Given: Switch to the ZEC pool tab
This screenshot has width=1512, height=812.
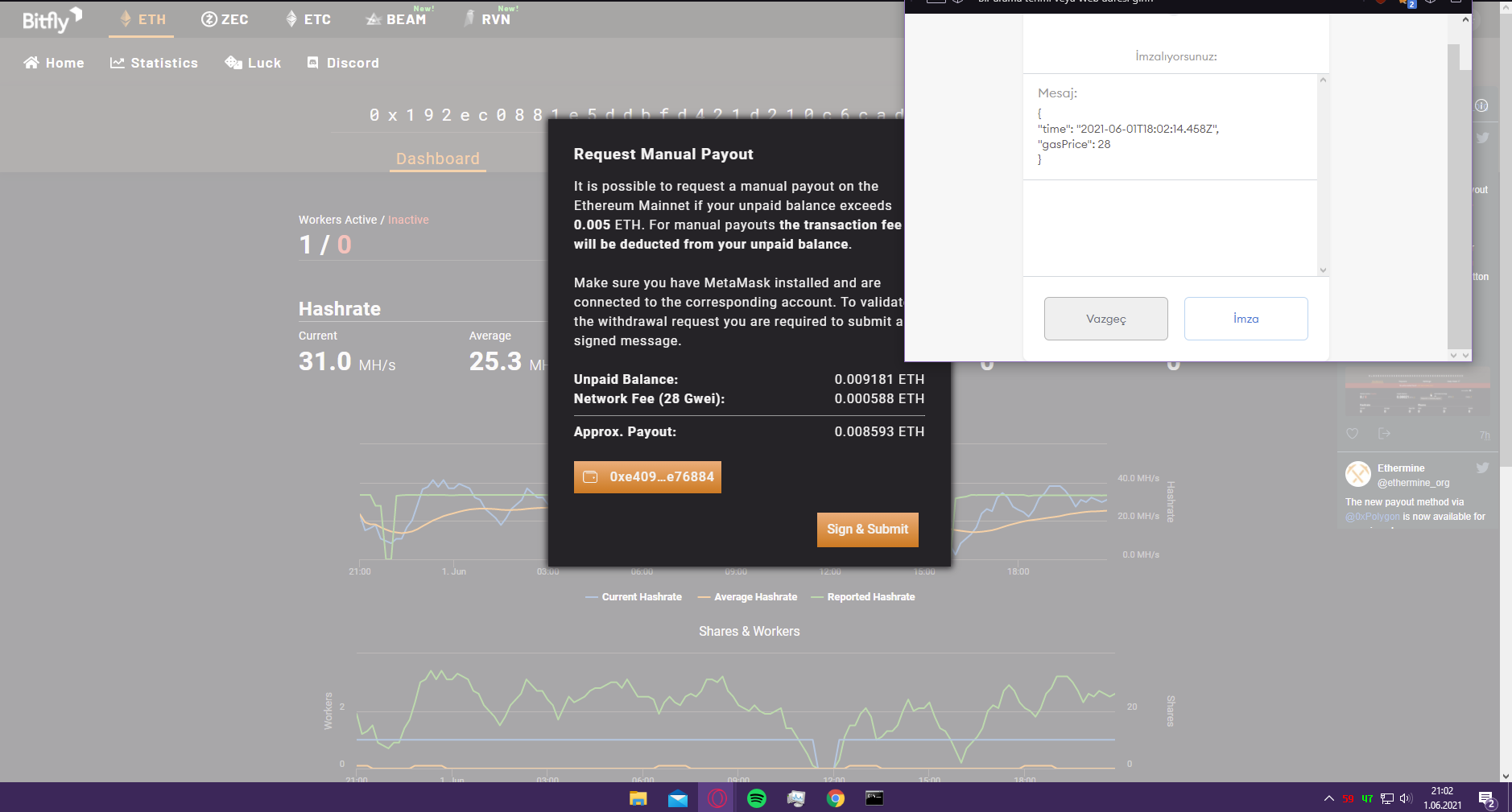Looking at the screenshot, I should coord(225,19).
